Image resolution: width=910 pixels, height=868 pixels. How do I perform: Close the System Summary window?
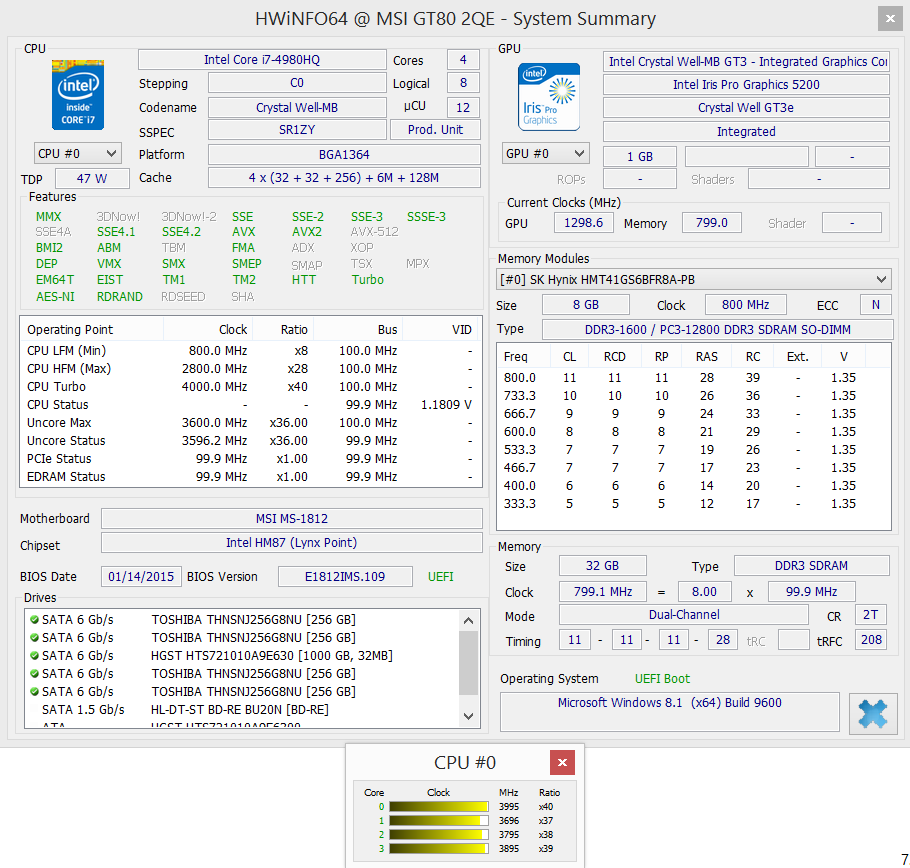(x=890, y=19)
